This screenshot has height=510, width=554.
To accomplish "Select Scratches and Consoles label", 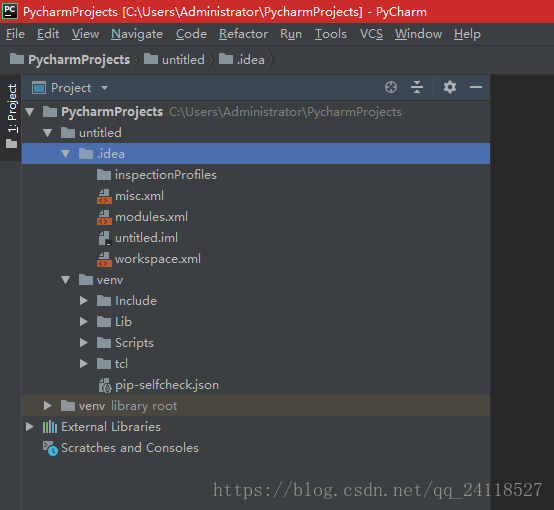I will 130,448.
